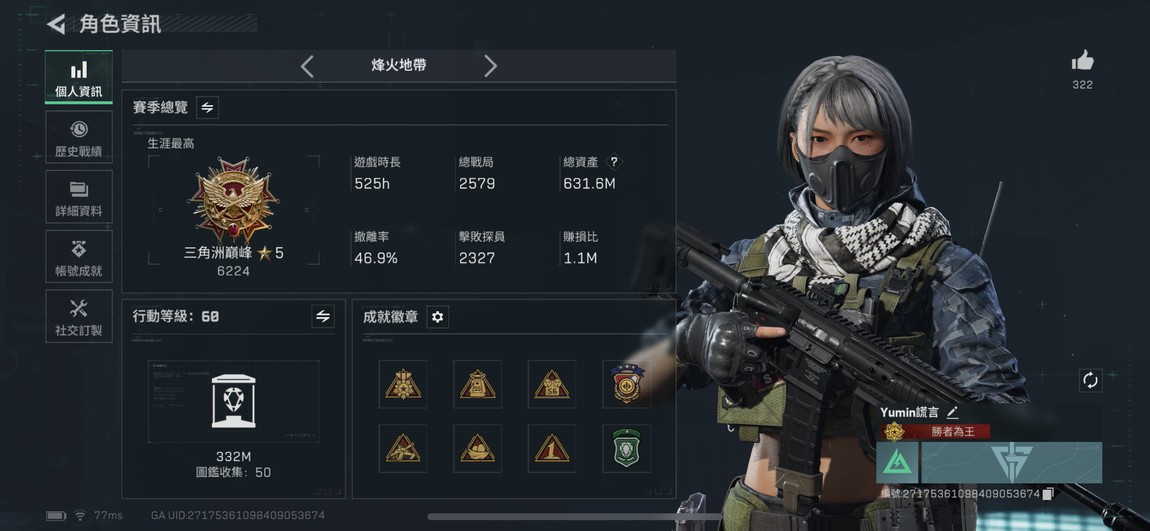
Task: Rotate the character with the refresh icon
Action: click(x=1091, y=380)
